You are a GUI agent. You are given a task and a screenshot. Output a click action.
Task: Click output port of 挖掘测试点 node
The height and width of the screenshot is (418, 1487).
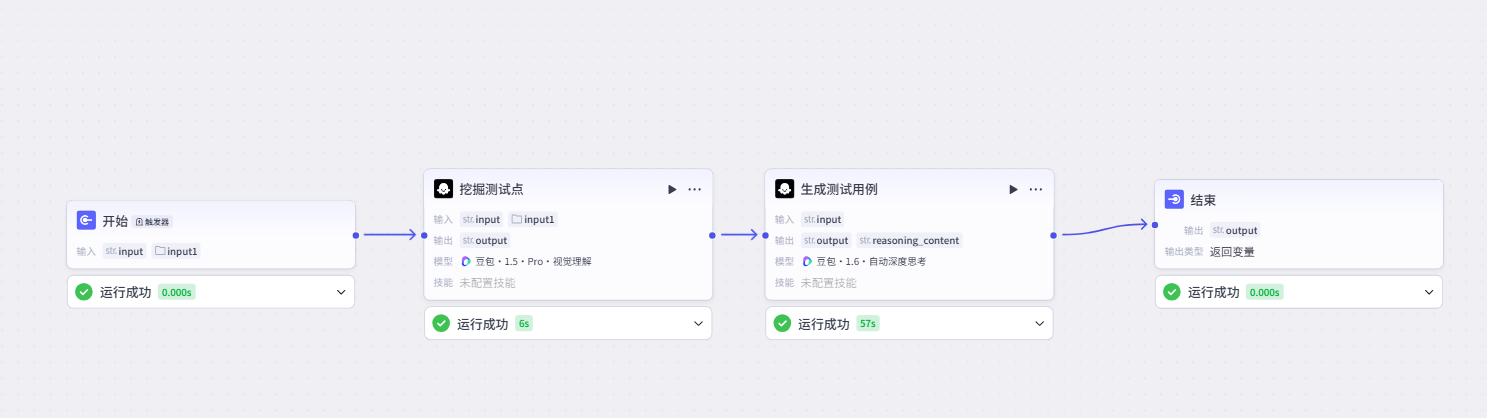pyautogui.click(x=712, y=236)
